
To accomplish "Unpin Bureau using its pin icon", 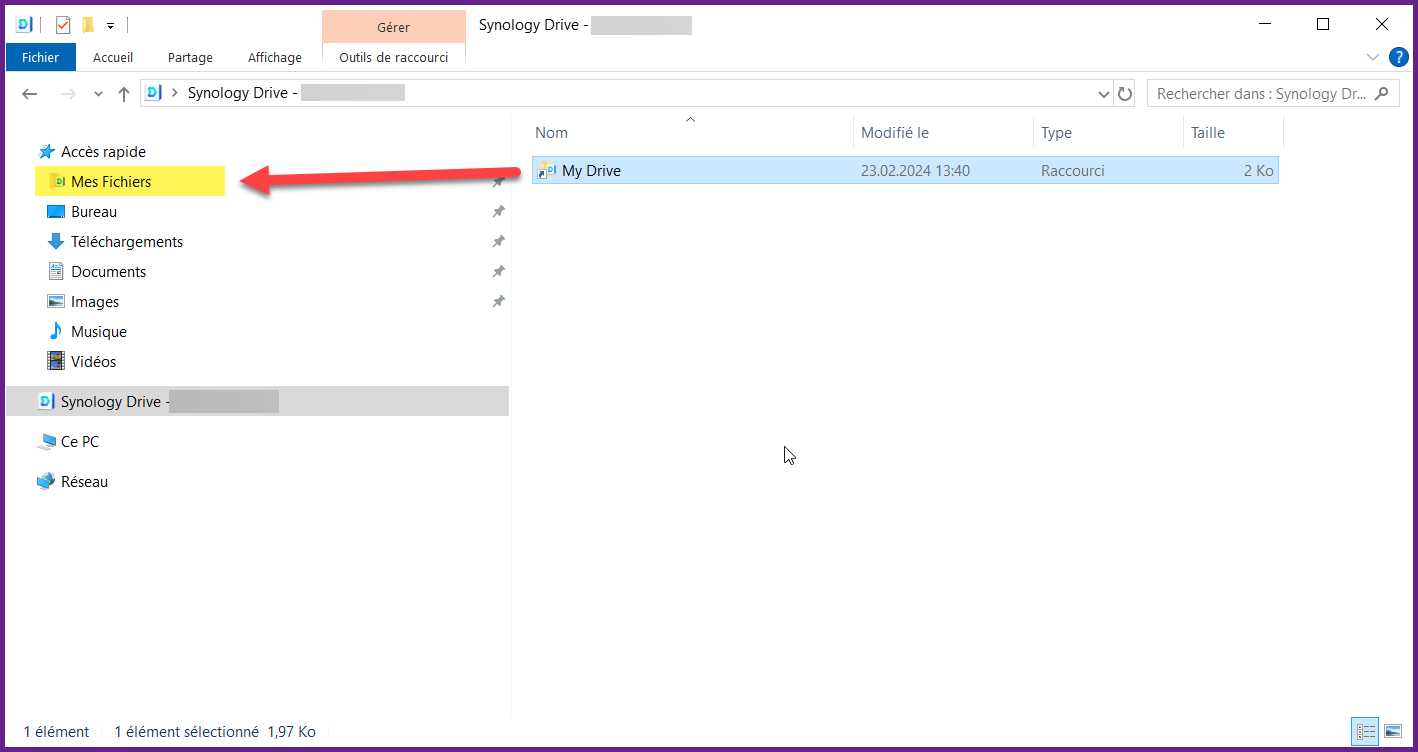I will (498, 212).
